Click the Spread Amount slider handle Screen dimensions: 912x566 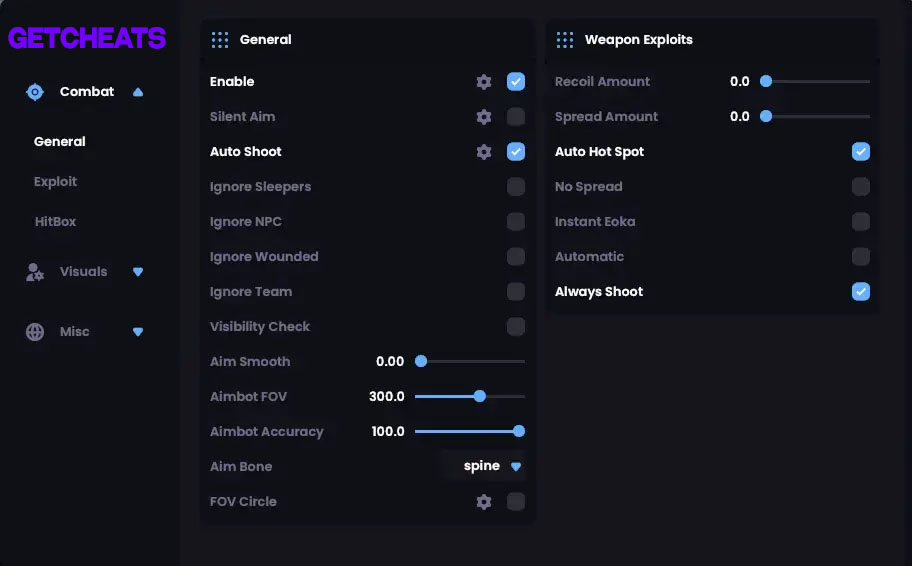coord(766,116)
